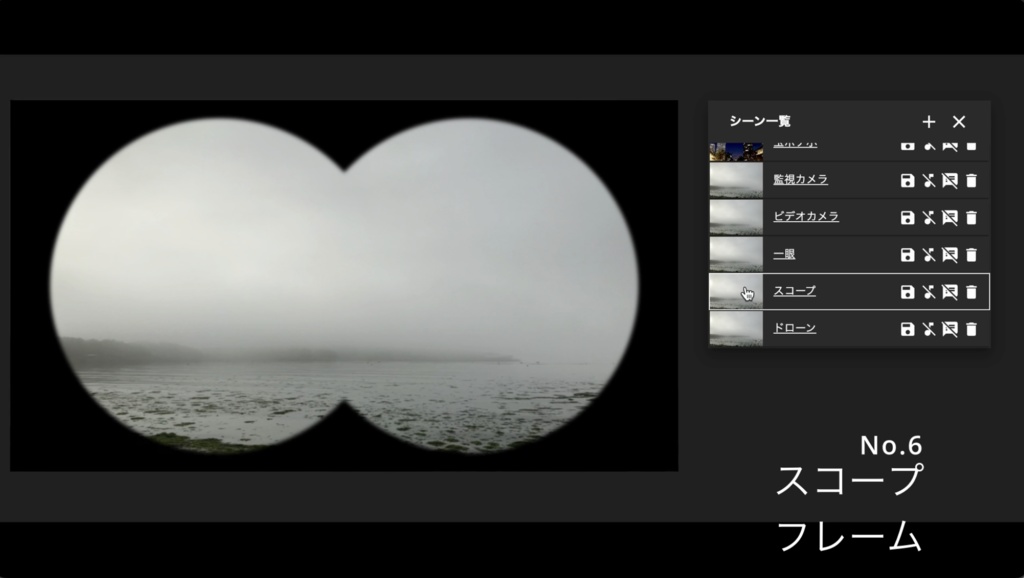Open the ビデオカメラ scene link
The width and height of the screenshot is (1024, 578).
coord(806,216)
